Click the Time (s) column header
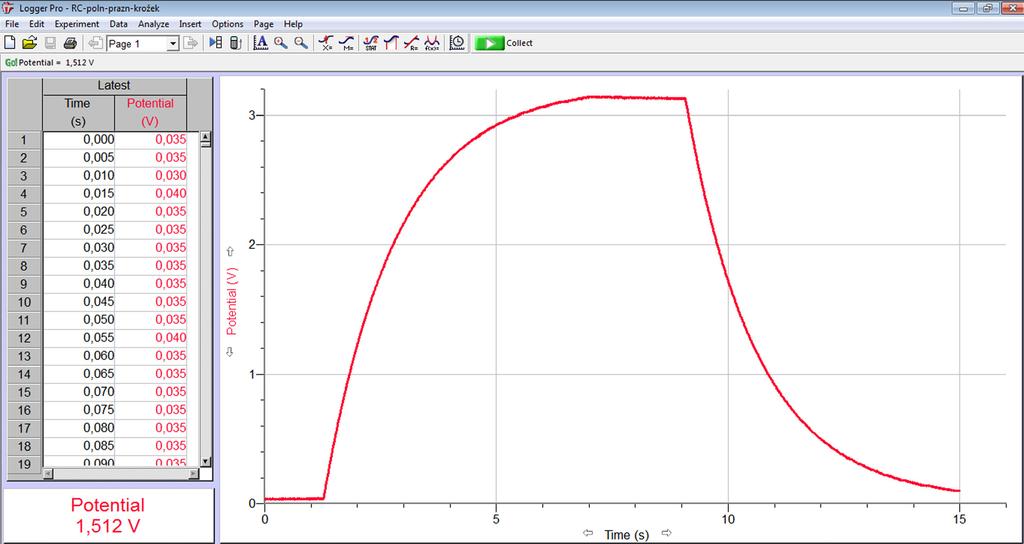Viewport: 1024px width, 544px height. 78,112
